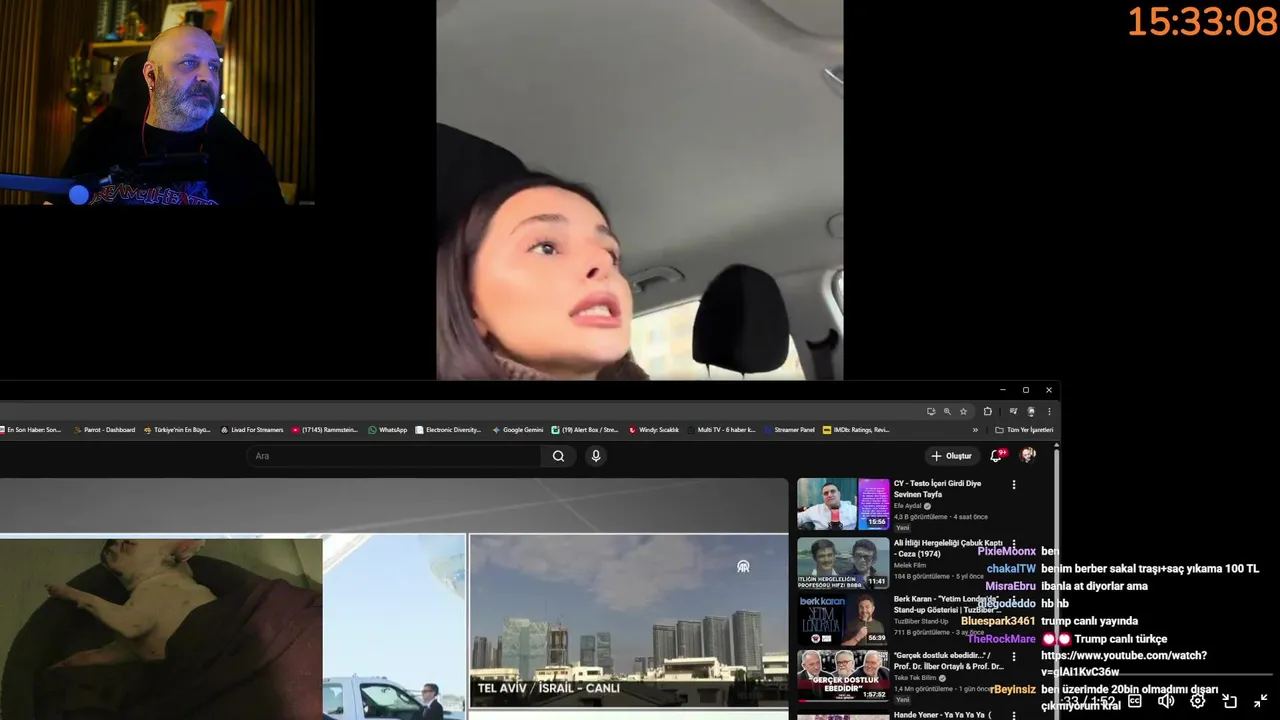The width and height of the screenshot is (1280, 720).
Task: Click the Teke Tek Bilim channel name
Action: pyautogui.click(x=916, y=677)
